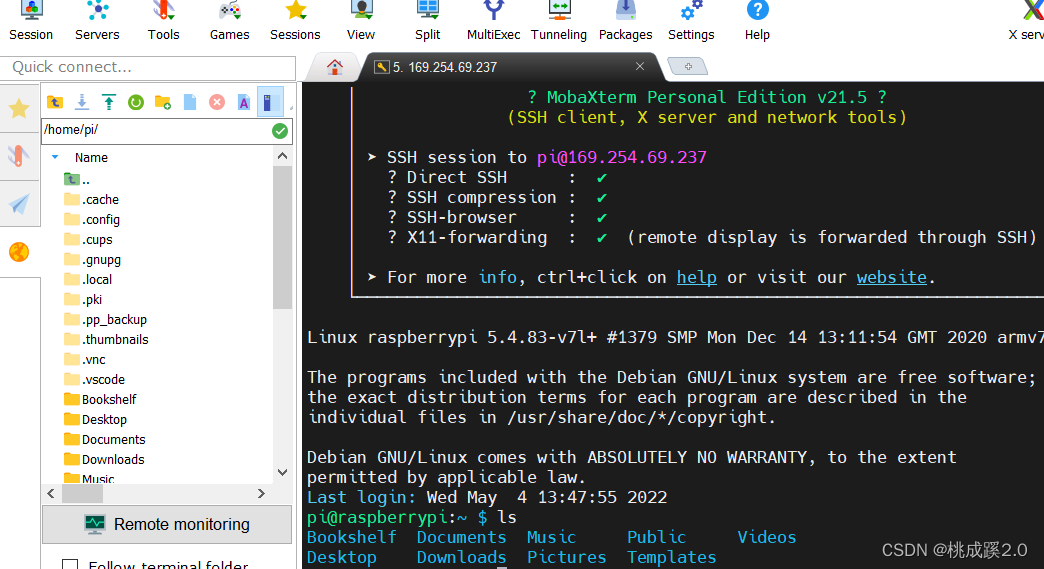Image resolution: width=1044 pixels, height=569 pixels.
Task: Select the Bookshelf folder
Action: click(x=101, y=399)
